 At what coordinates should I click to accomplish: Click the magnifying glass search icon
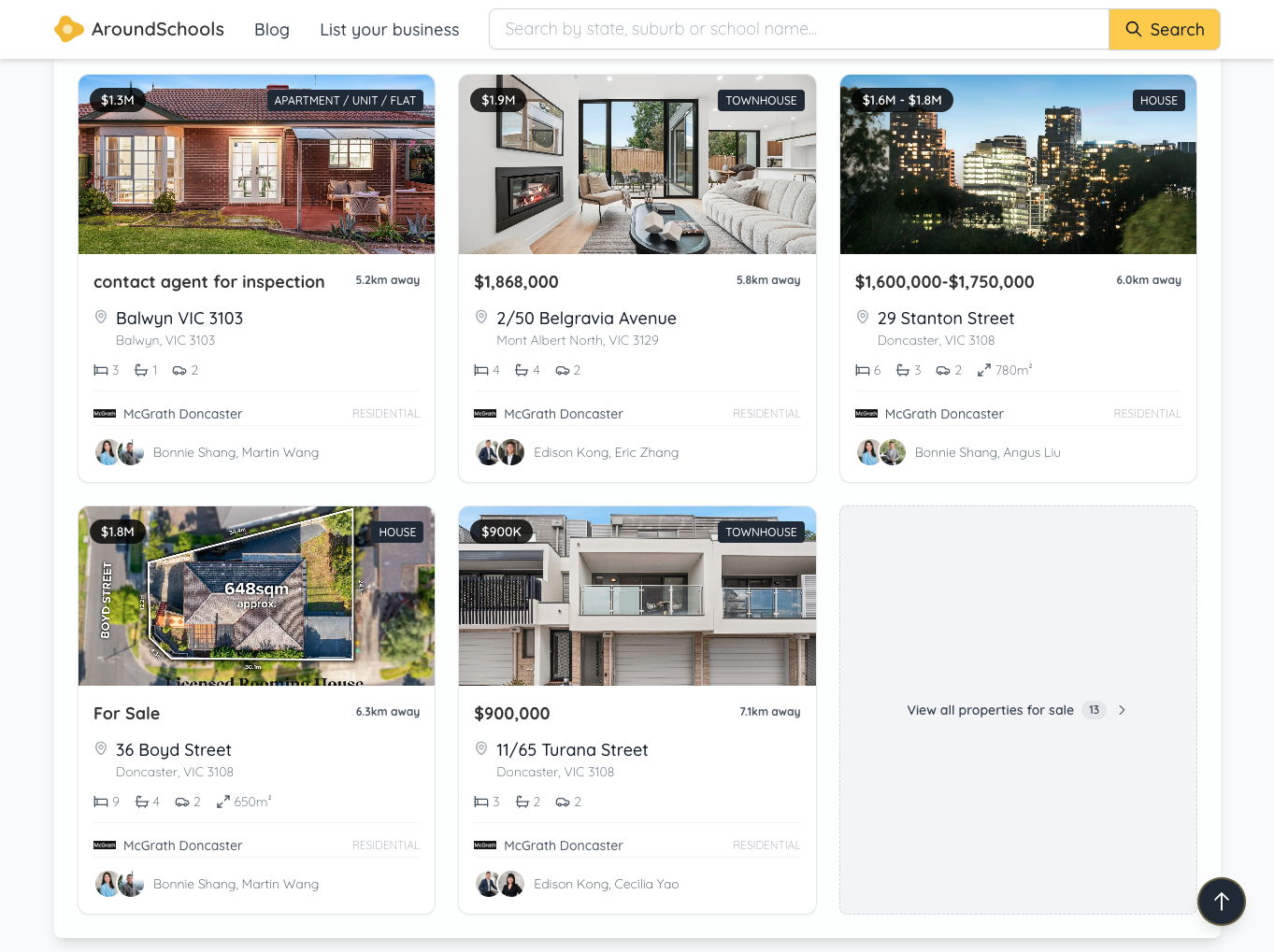[1133, 29]
